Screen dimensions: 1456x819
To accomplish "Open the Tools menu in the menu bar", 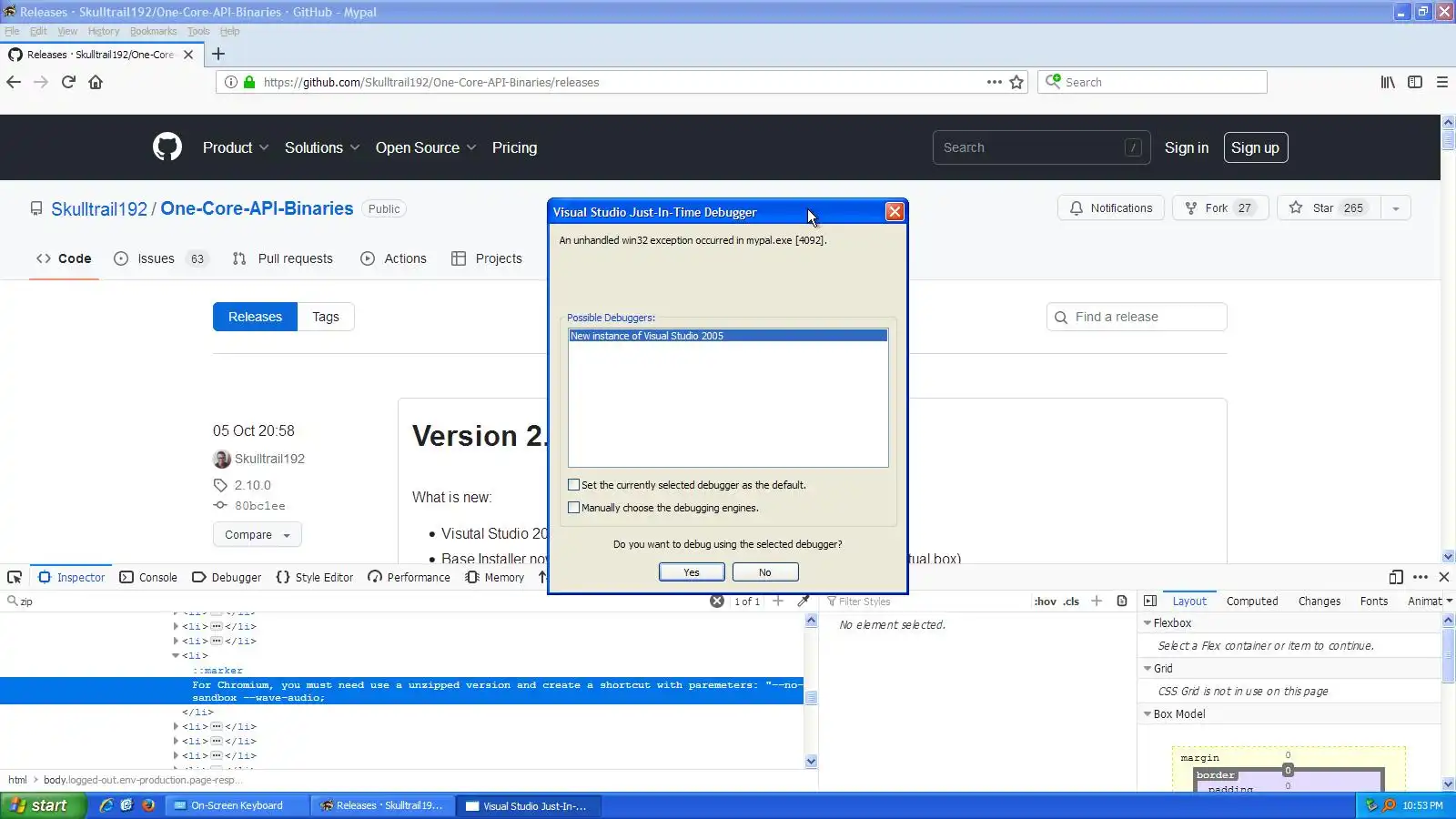I will pyautogui.click(x=198, y=31).
